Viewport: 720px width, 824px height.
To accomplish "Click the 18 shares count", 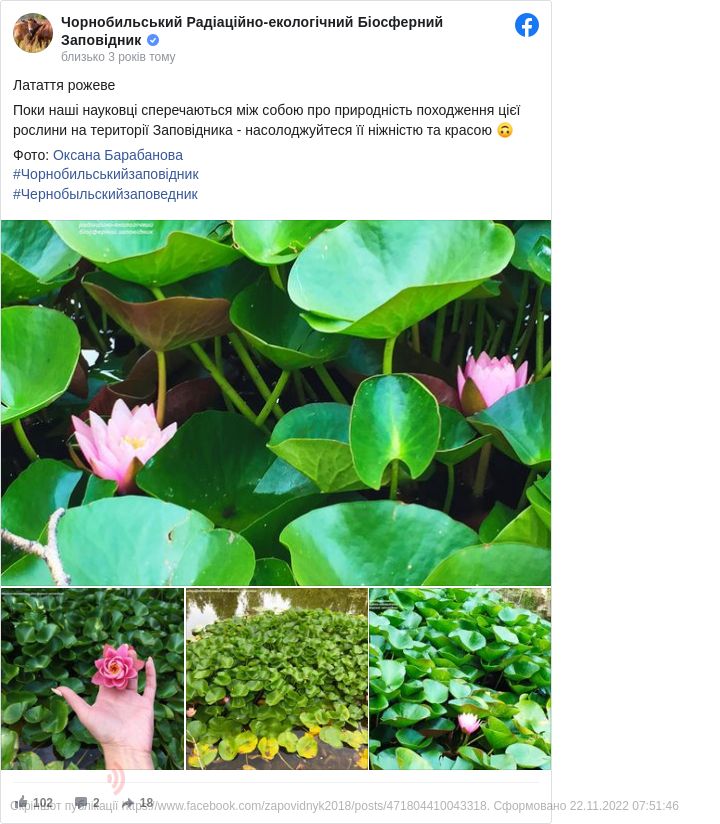I will [146, 802].
